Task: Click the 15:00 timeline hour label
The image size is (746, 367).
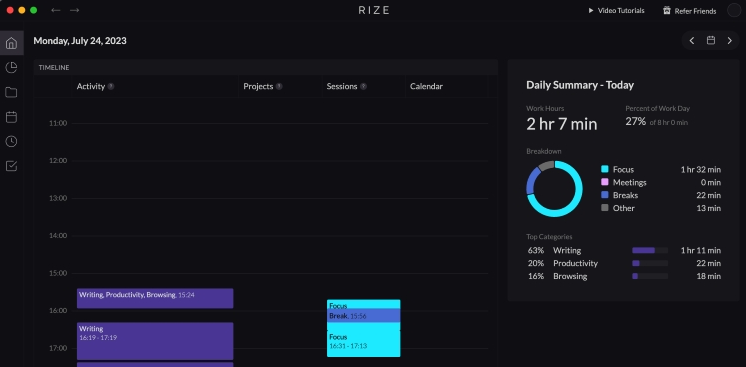Action: click(x=58, y=273)
